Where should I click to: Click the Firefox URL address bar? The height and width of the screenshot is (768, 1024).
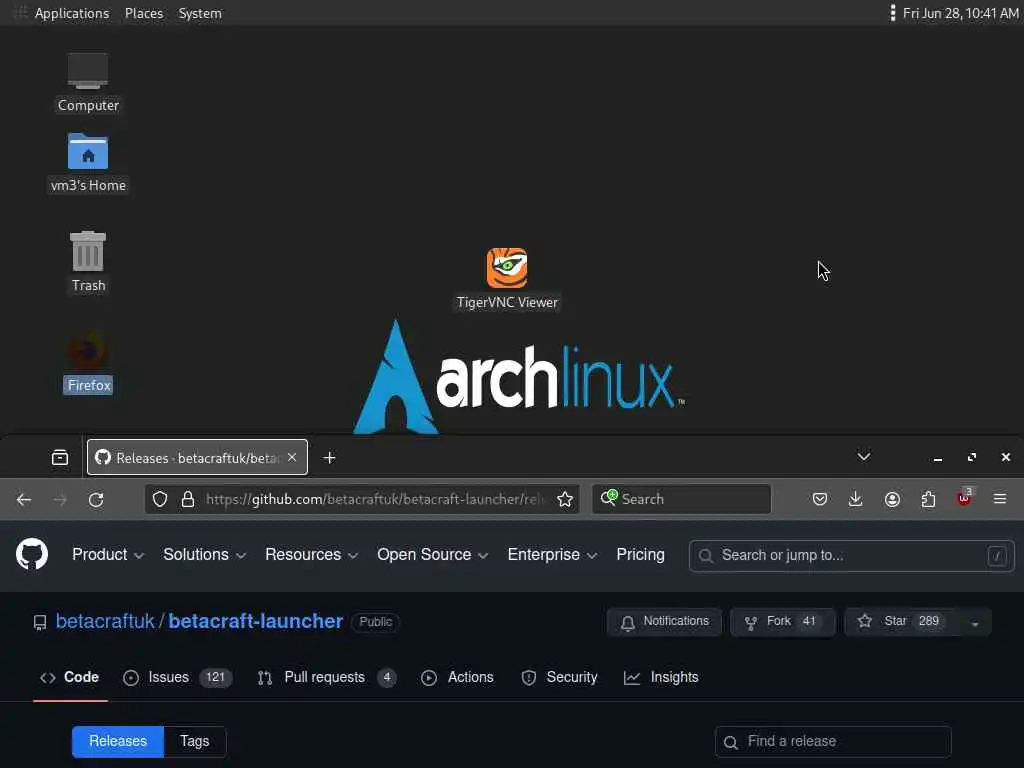tap(376, 500)
